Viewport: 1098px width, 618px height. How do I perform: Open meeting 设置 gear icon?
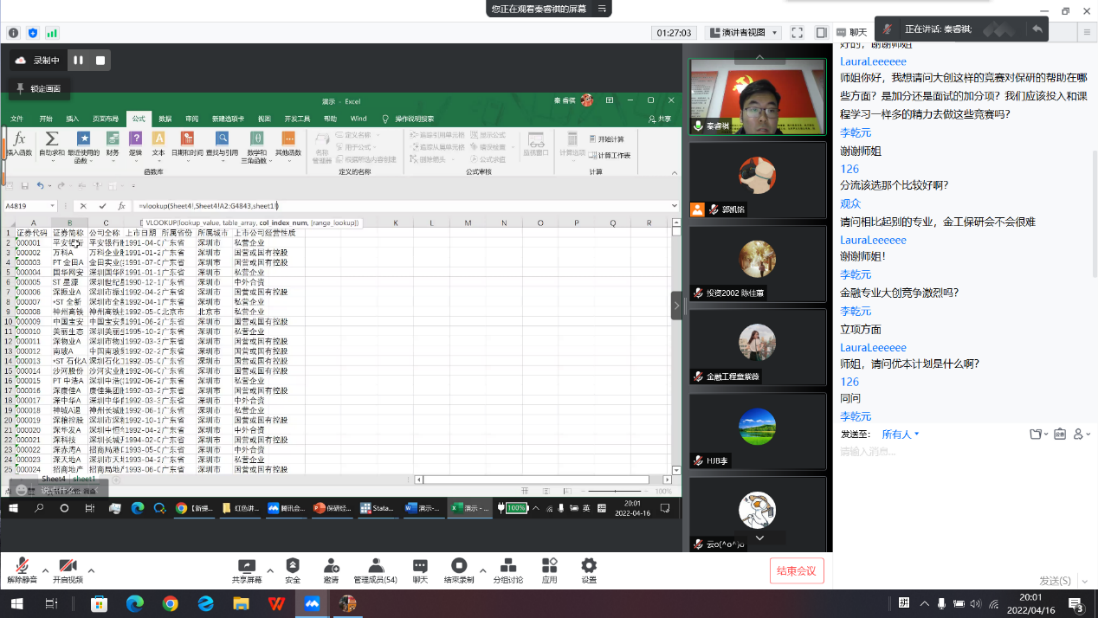pyautogui.click(x=589, y=568)
